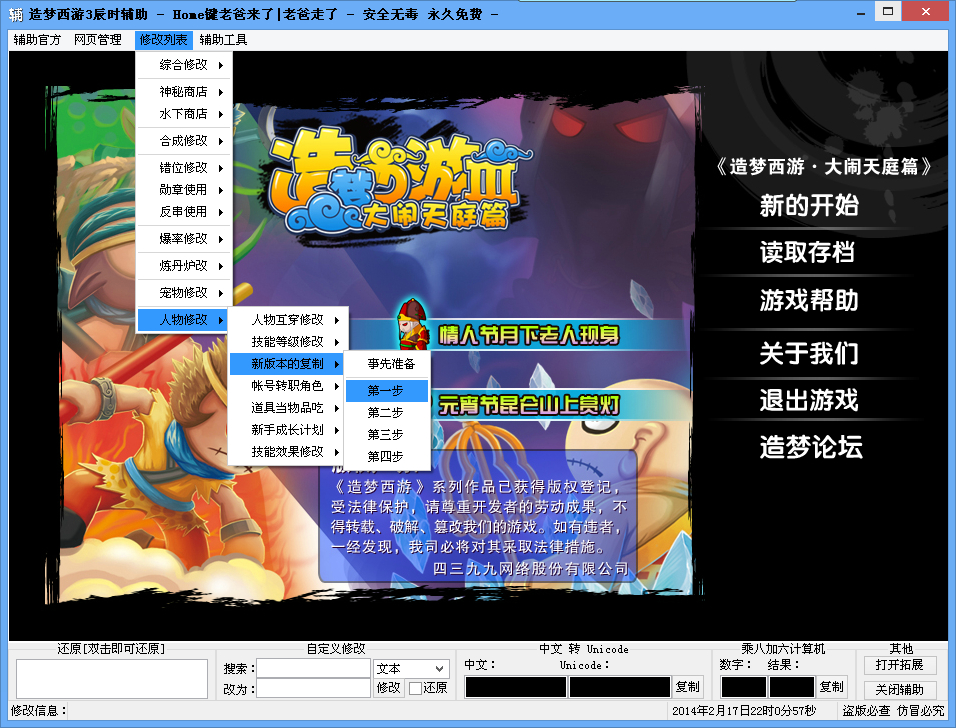The height and width of the screenshot is (728, 956).
Task: Click the 关闭辅助 button
Action: (900, 690)
